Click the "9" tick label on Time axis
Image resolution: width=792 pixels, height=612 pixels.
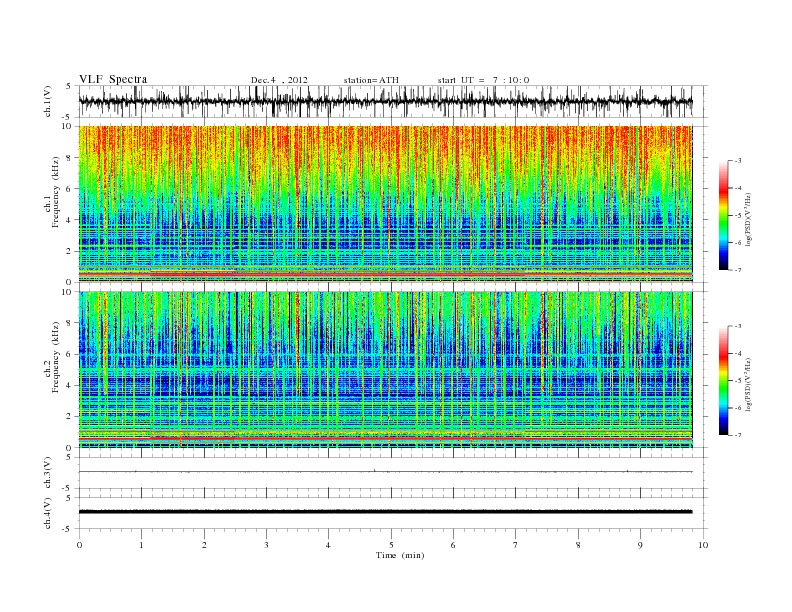(640, 545)
